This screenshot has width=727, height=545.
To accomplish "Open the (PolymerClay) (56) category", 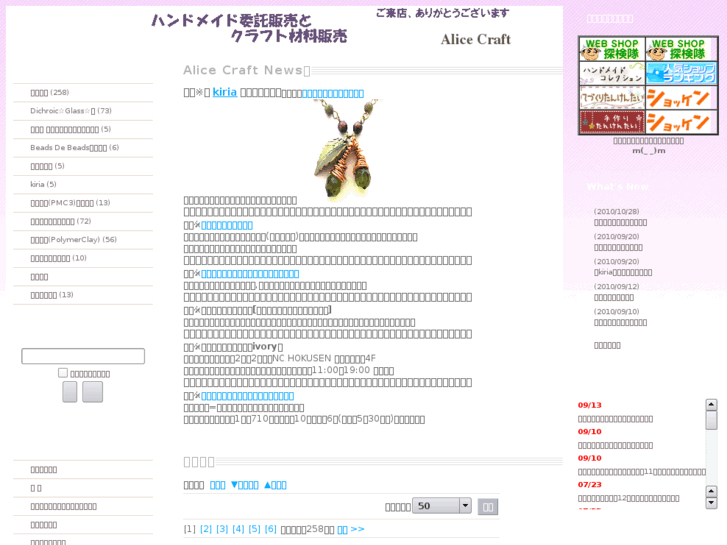I will (x=73, y=239).
